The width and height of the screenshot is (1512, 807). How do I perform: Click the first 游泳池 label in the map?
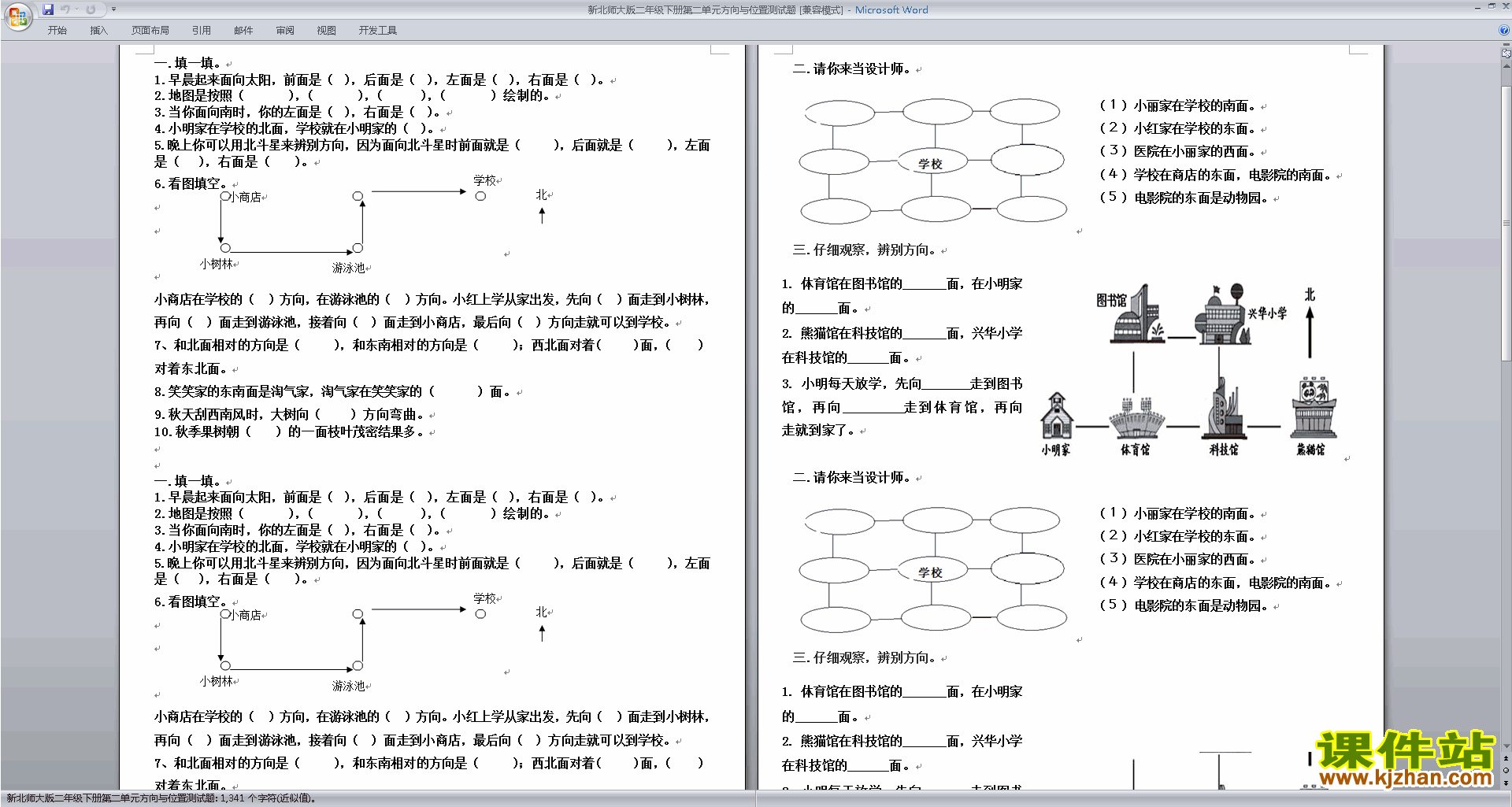tap(348, 268)
